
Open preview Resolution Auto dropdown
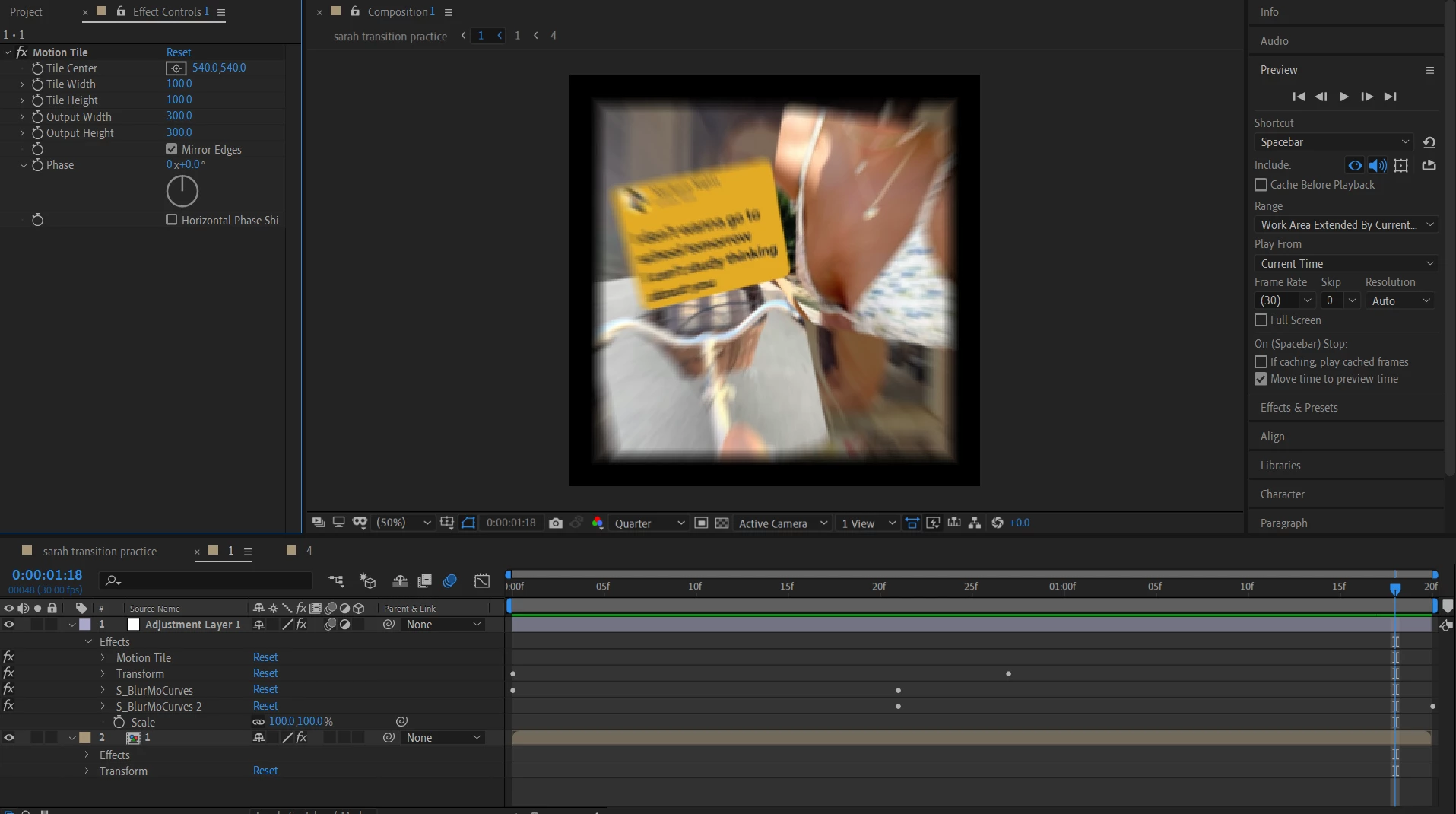1400,301
